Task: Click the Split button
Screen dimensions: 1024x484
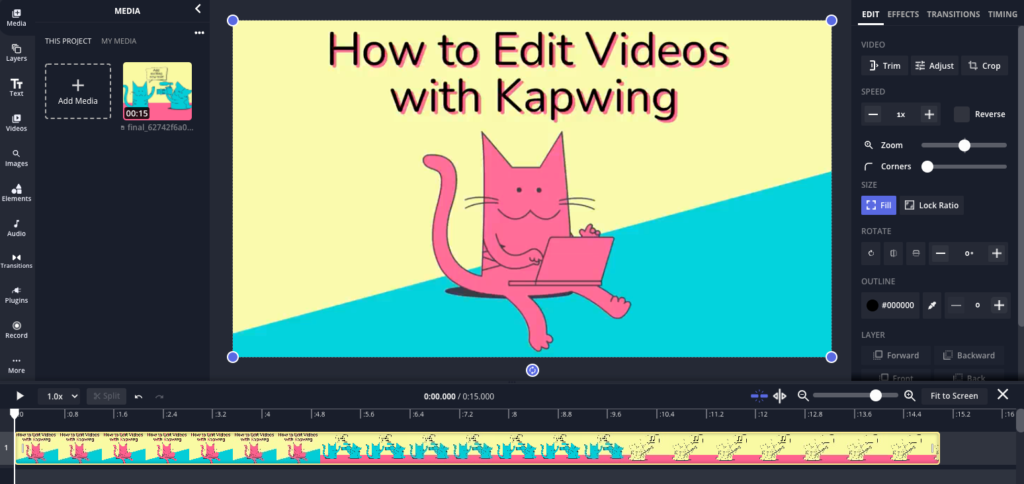Action: point(106,396)
